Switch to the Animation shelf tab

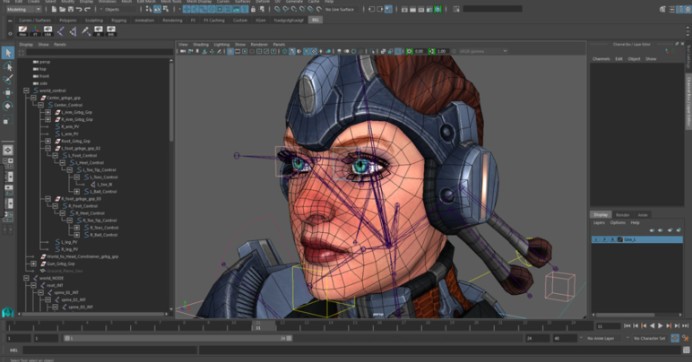click(144, 20)
